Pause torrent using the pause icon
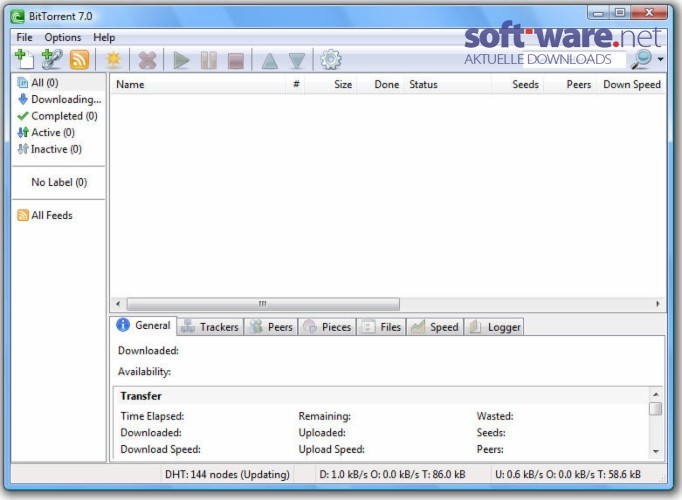Viewport: 682px width, 500px height. click(209, 60)
